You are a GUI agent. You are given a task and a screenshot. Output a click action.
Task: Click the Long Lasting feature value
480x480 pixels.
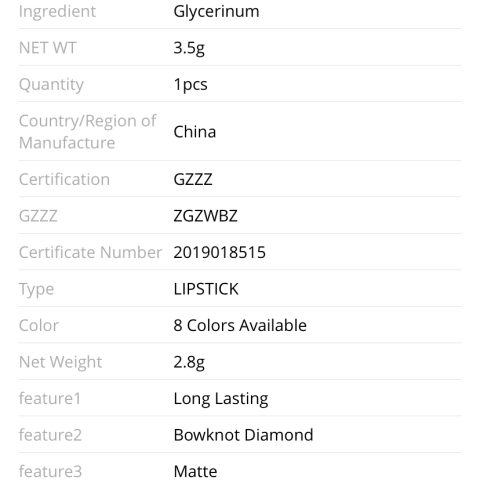click(x=221, y=399)
